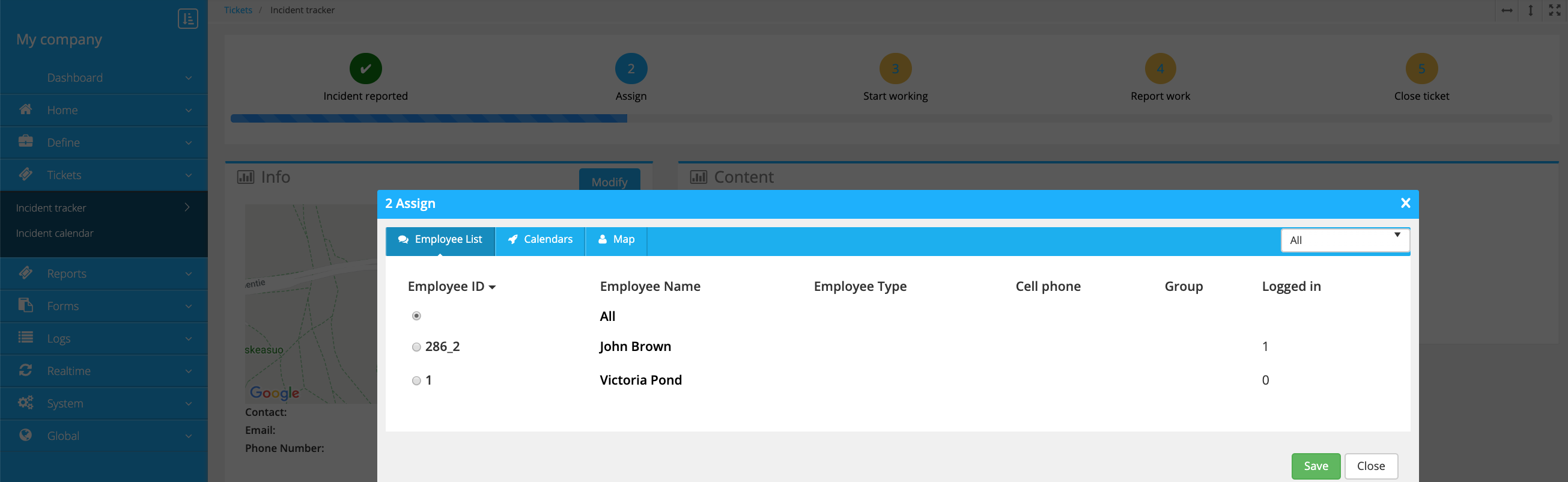Image resolution: width=1568 pixels, height=482 pixels.
Task: Click the Reports tag icon
Action: 26,273
